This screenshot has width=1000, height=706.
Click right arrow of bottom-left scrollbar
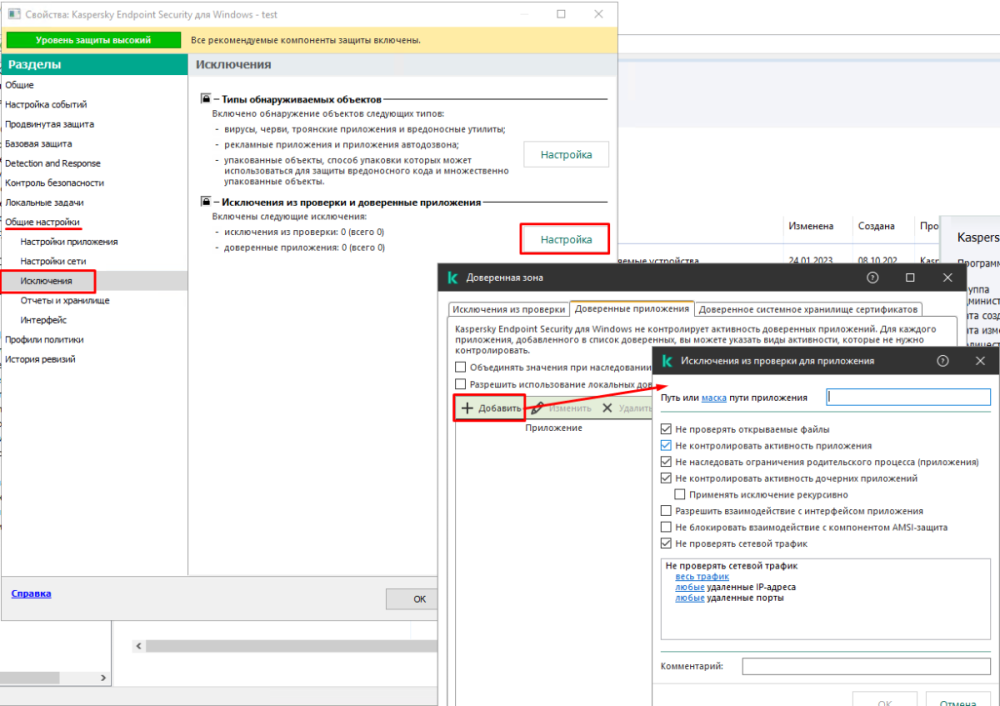coord(103,678)
